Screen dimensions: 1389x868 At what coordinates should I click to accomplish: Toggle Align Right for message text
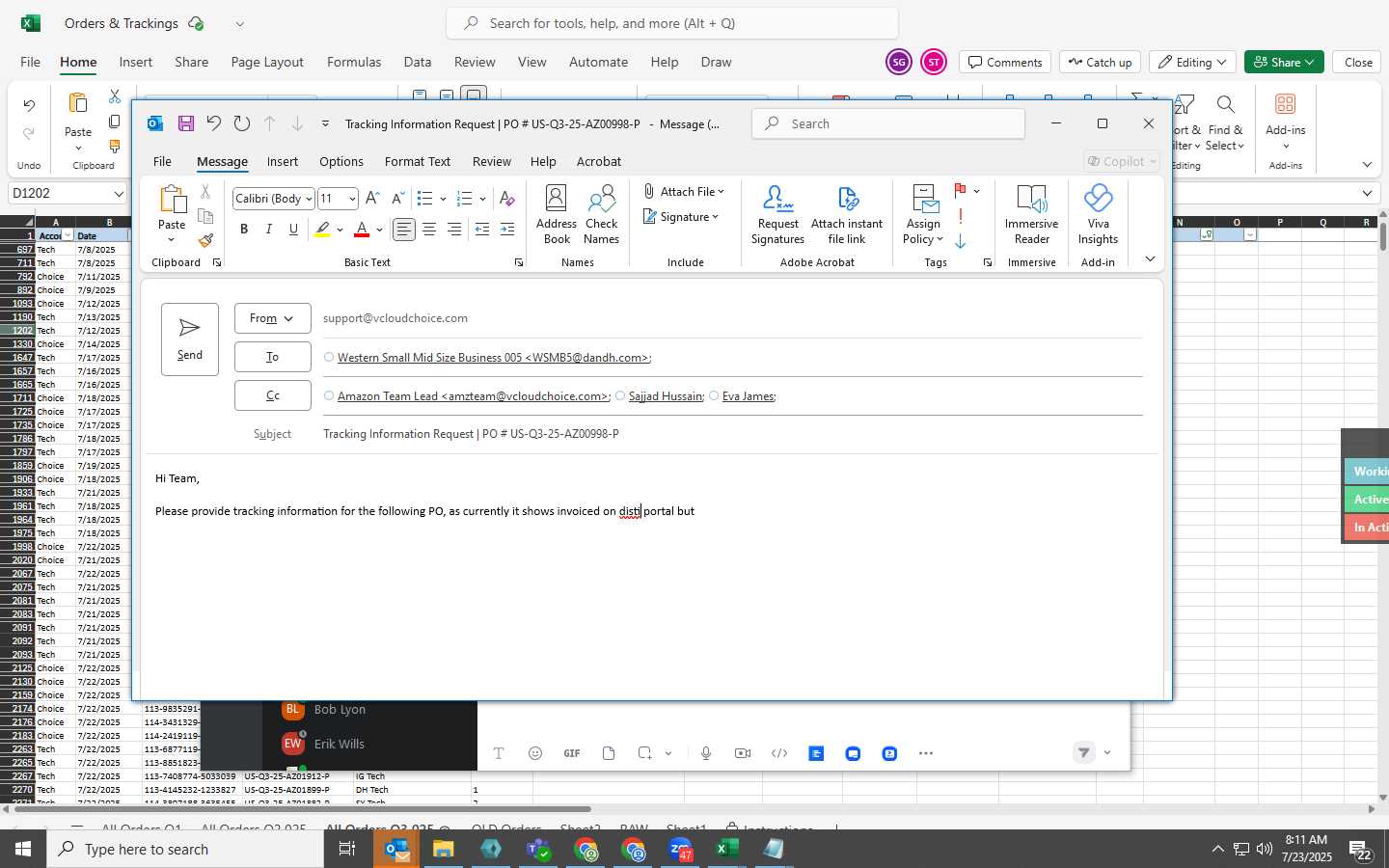point(454,230)
